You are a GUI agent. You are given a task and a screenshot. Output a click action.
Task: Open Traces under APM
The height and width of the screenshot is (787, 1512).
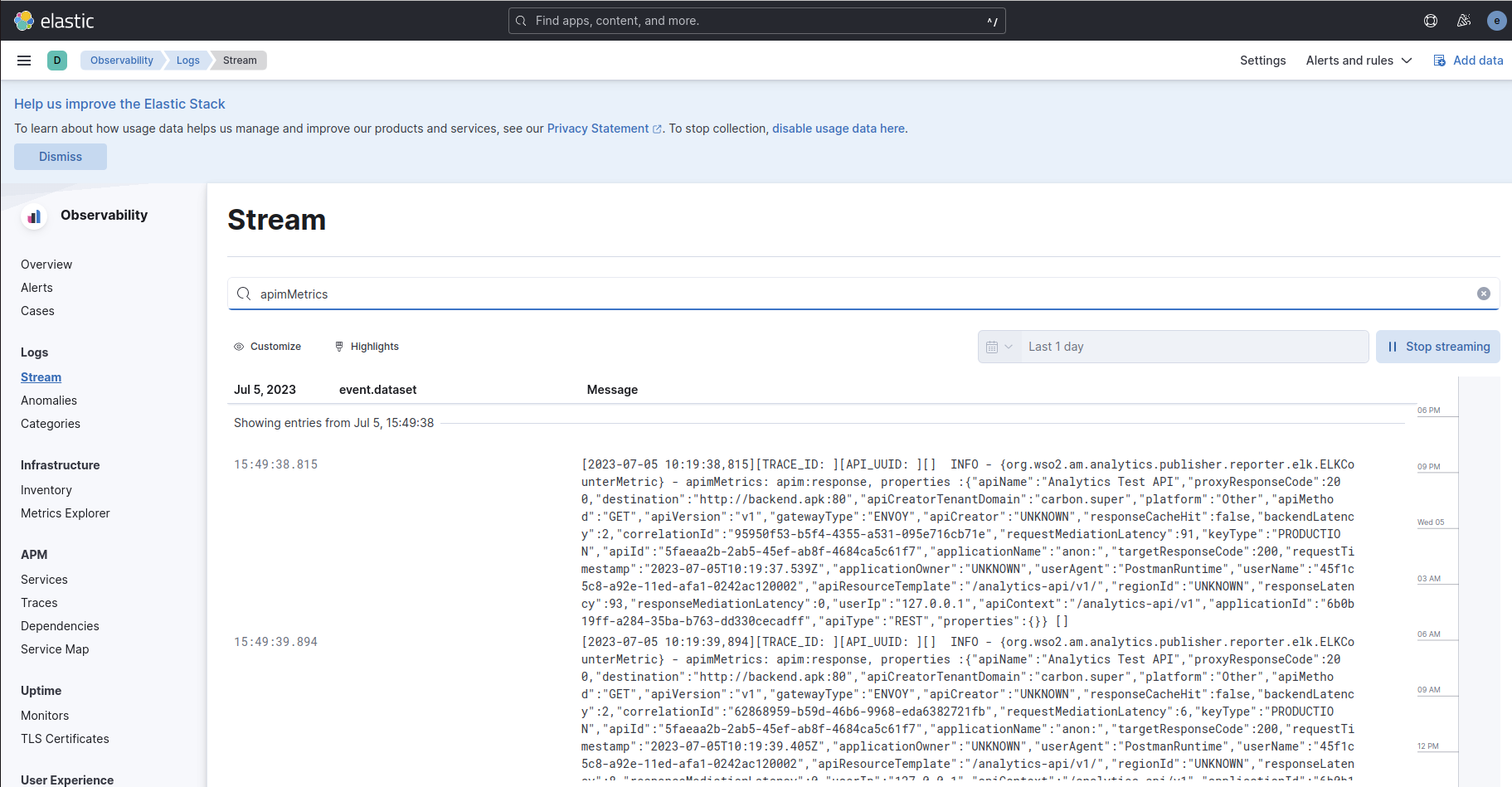(39, 603)
